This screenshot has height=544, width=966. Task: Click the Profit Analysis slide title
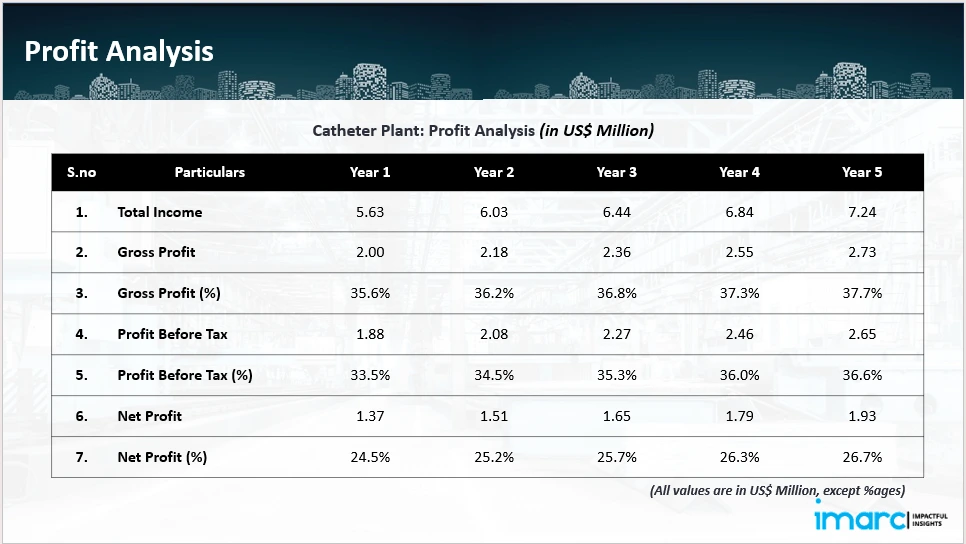click(x=119, y=52)
